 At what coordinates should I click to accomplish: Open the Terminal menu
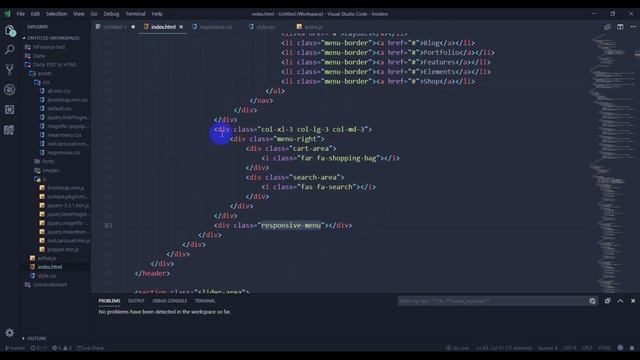(135, 14)
